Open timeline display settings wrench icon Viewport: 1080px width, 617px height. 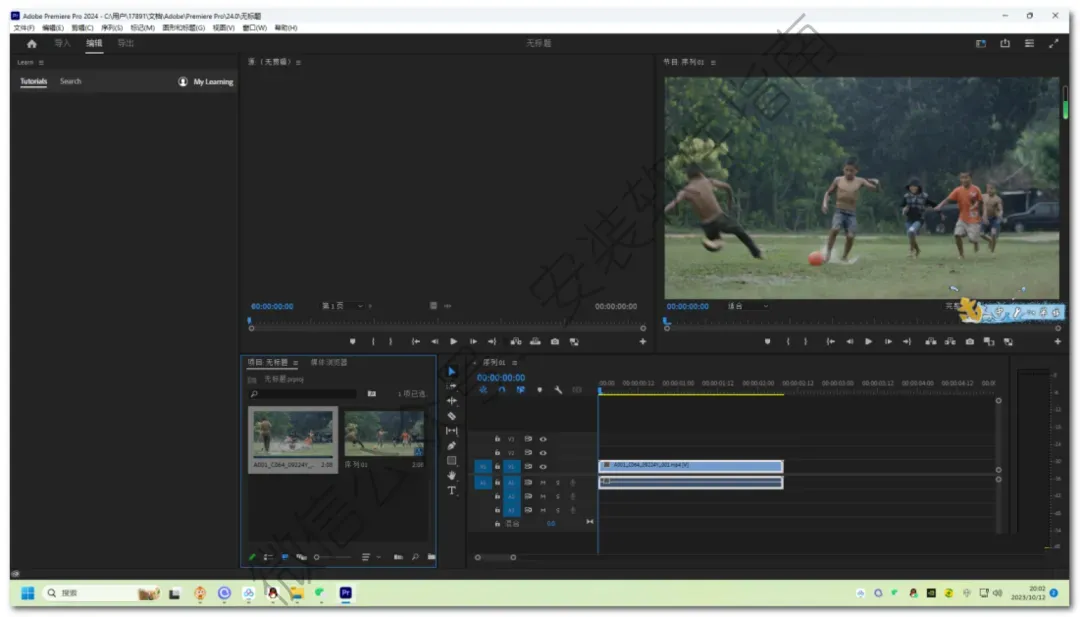click(x=558, y=390)
